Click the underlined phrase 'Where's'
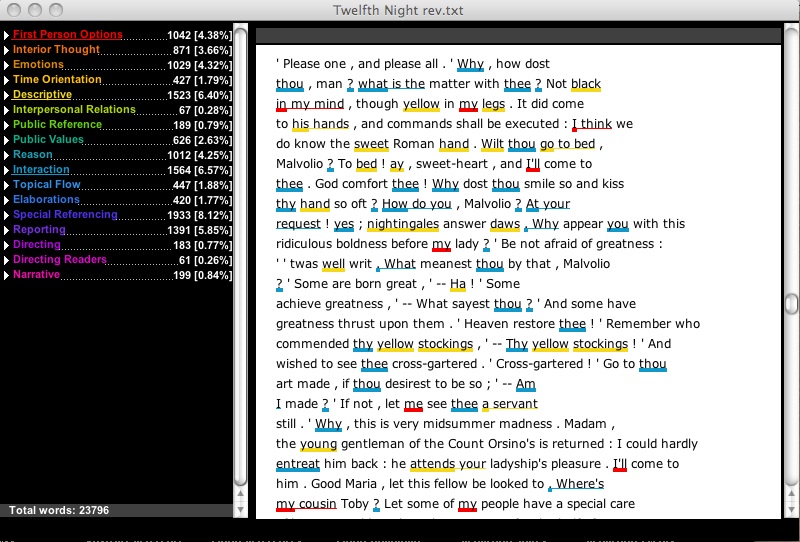The width and height of the screenshot is (800, 542). point(580,484)
